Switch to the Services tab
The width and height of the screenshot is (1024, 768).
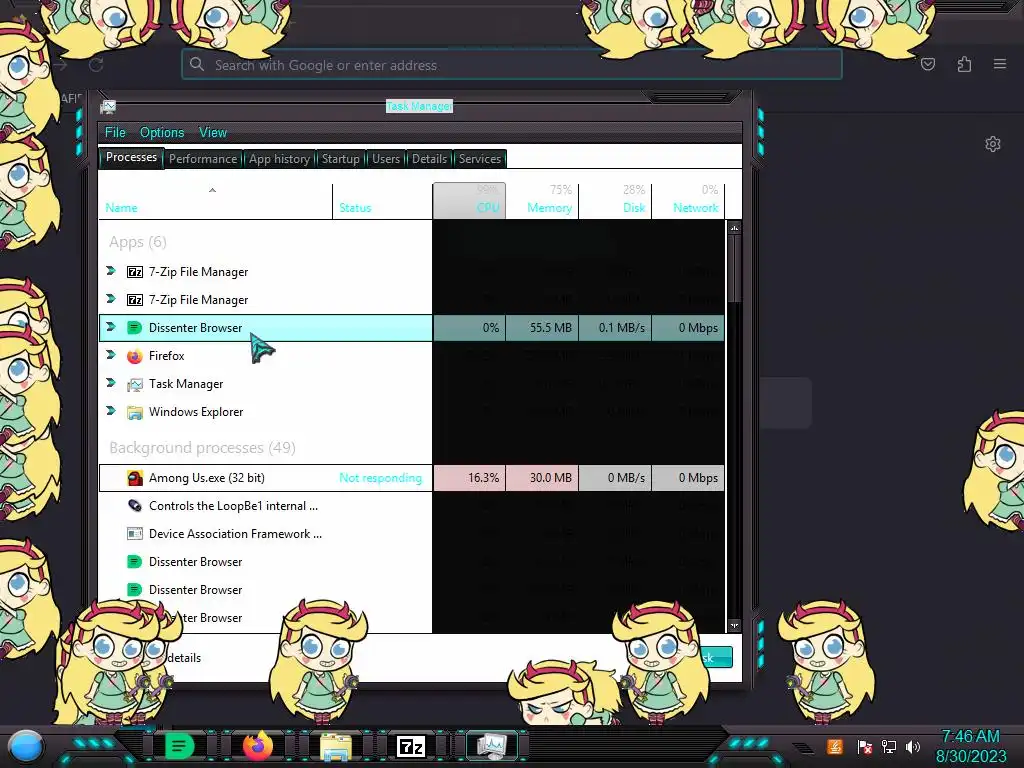tap(479, 159)
